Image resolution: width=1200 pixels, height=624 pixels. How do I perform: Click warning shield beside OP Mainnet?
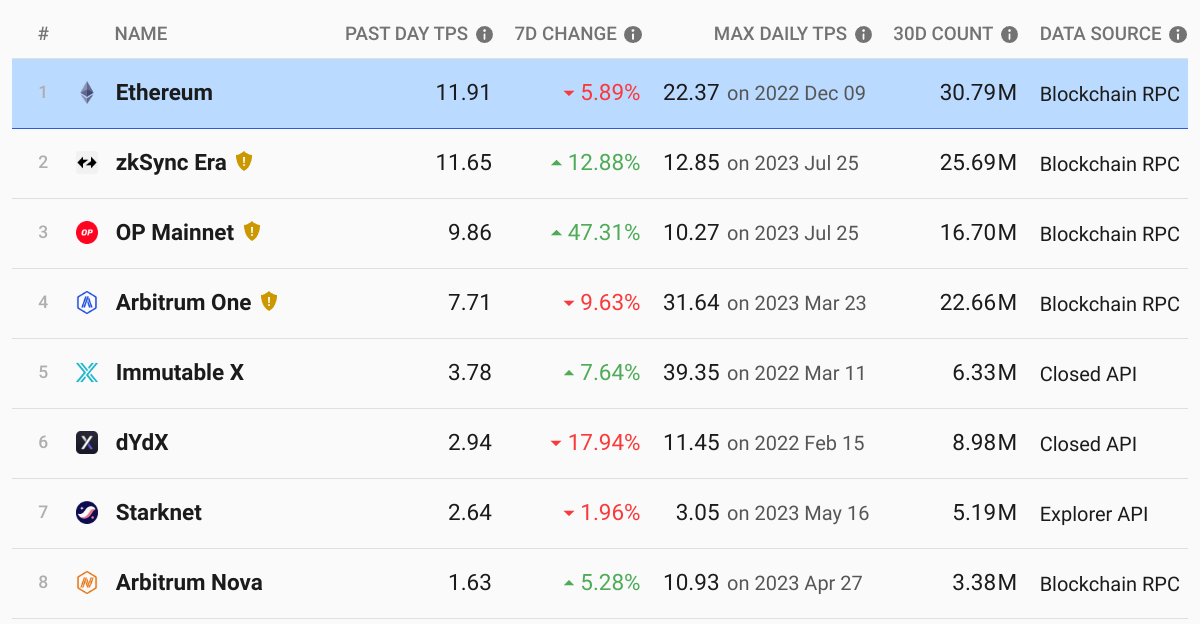click(x=252, y=231)
